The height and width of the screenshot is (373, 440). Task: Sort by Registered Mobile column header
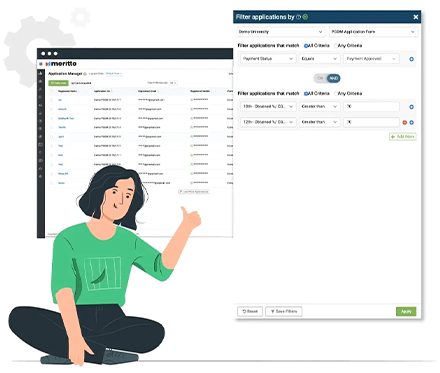[200, 91]
